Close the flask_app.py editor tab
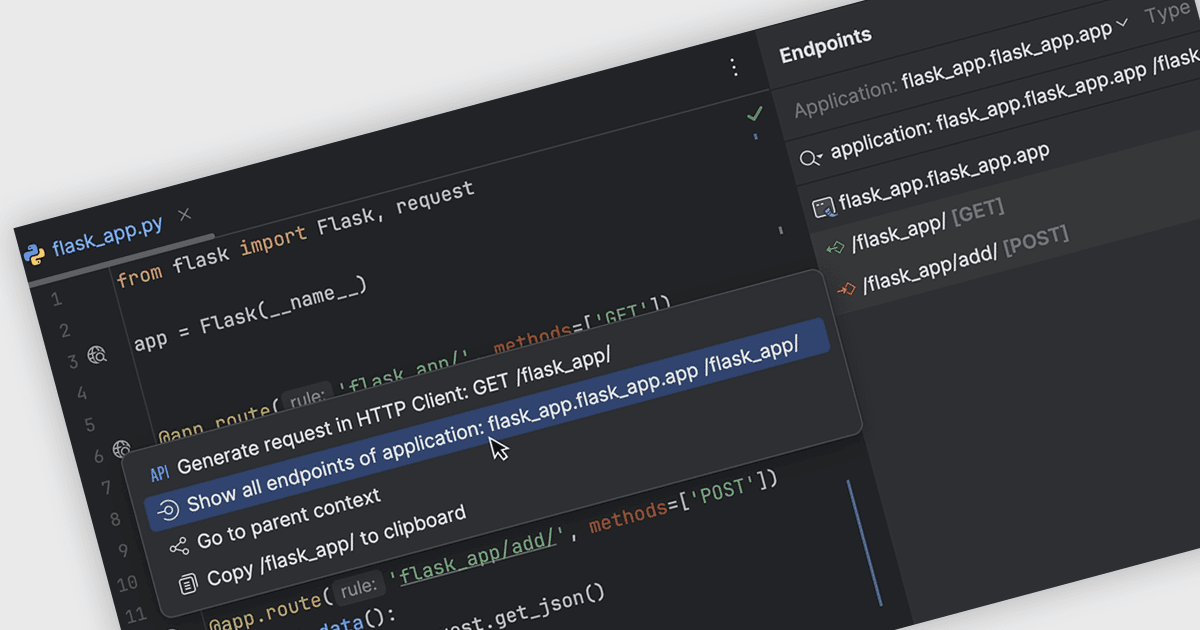This screenshot has height=630, width=1200. tap(184, 214)
